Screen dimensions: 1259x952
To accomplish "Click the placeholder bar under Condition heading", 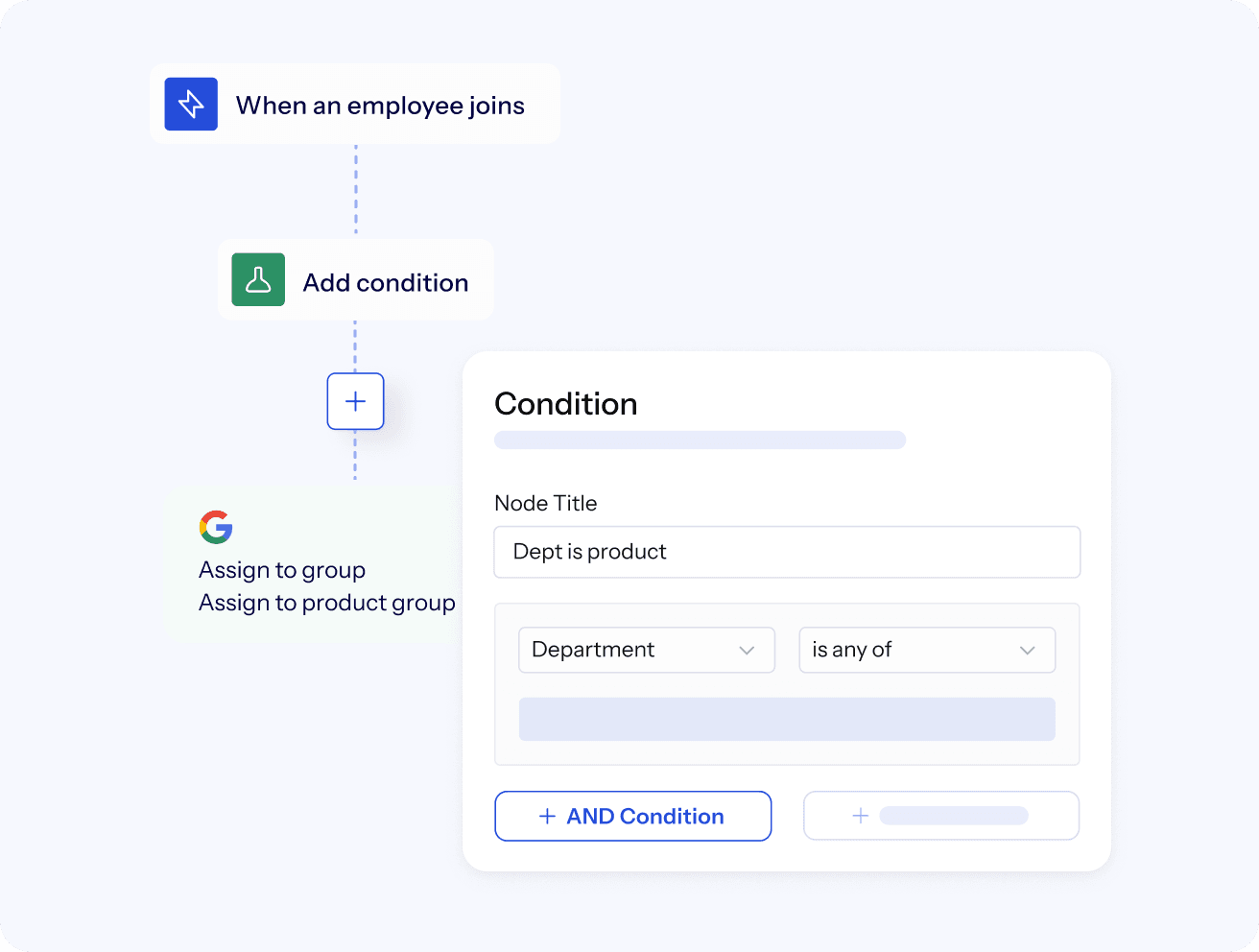I will 700,440.
